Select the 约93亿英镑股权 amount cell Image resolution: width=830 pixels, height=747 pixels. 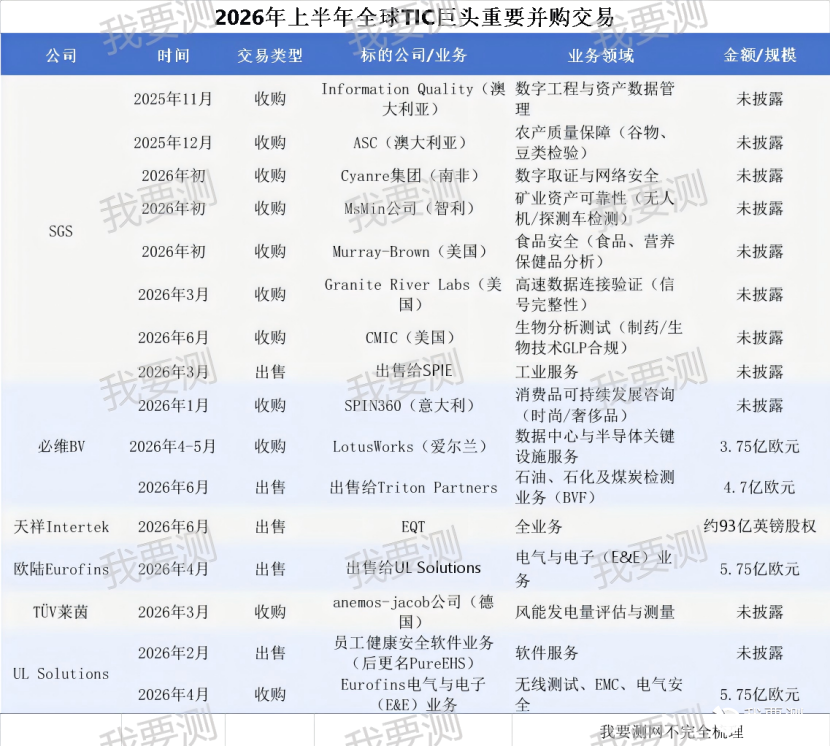760,527
